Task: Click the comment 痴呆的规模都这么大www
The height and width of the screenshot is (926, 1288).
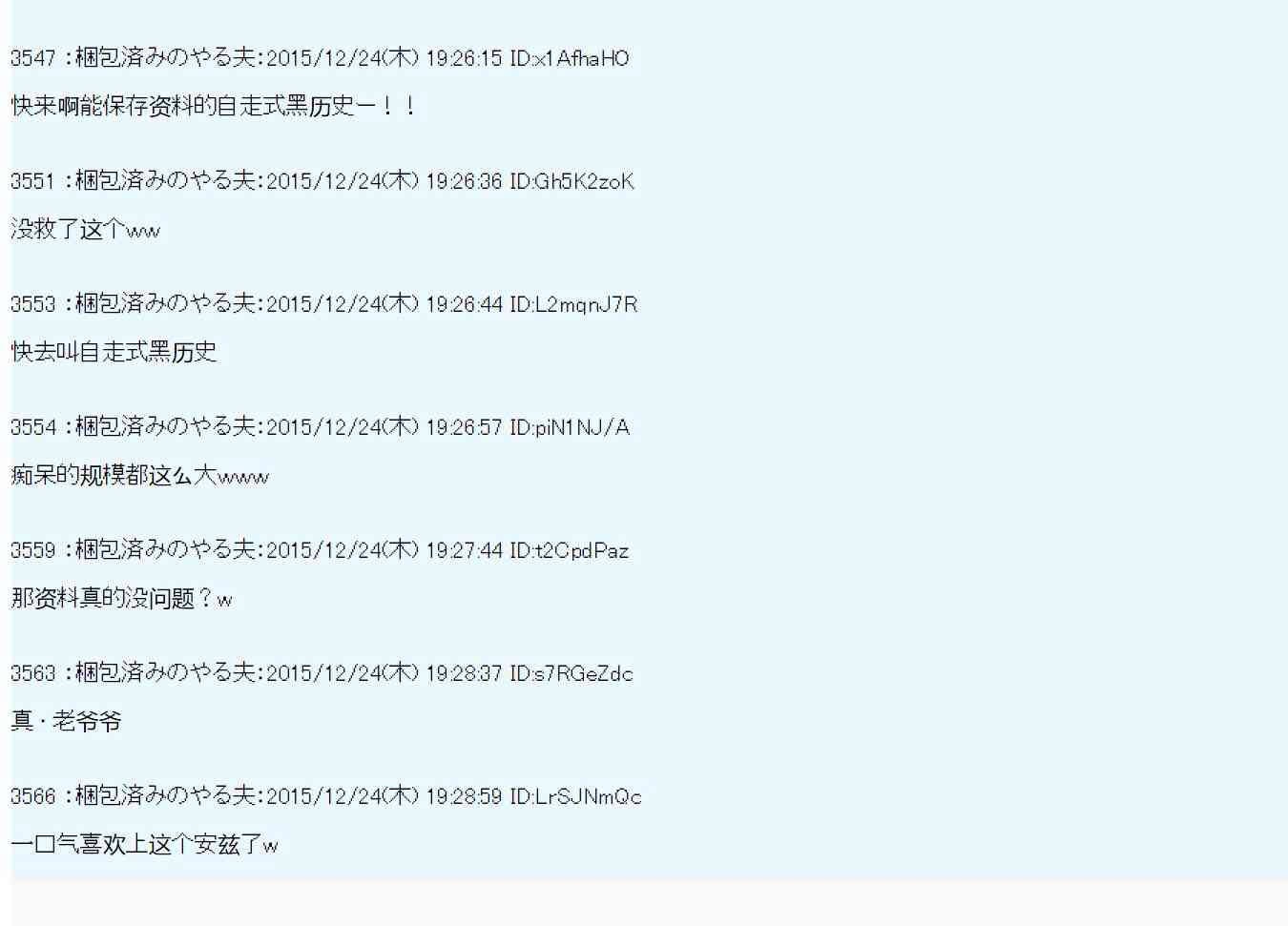Action: [140, 475]
